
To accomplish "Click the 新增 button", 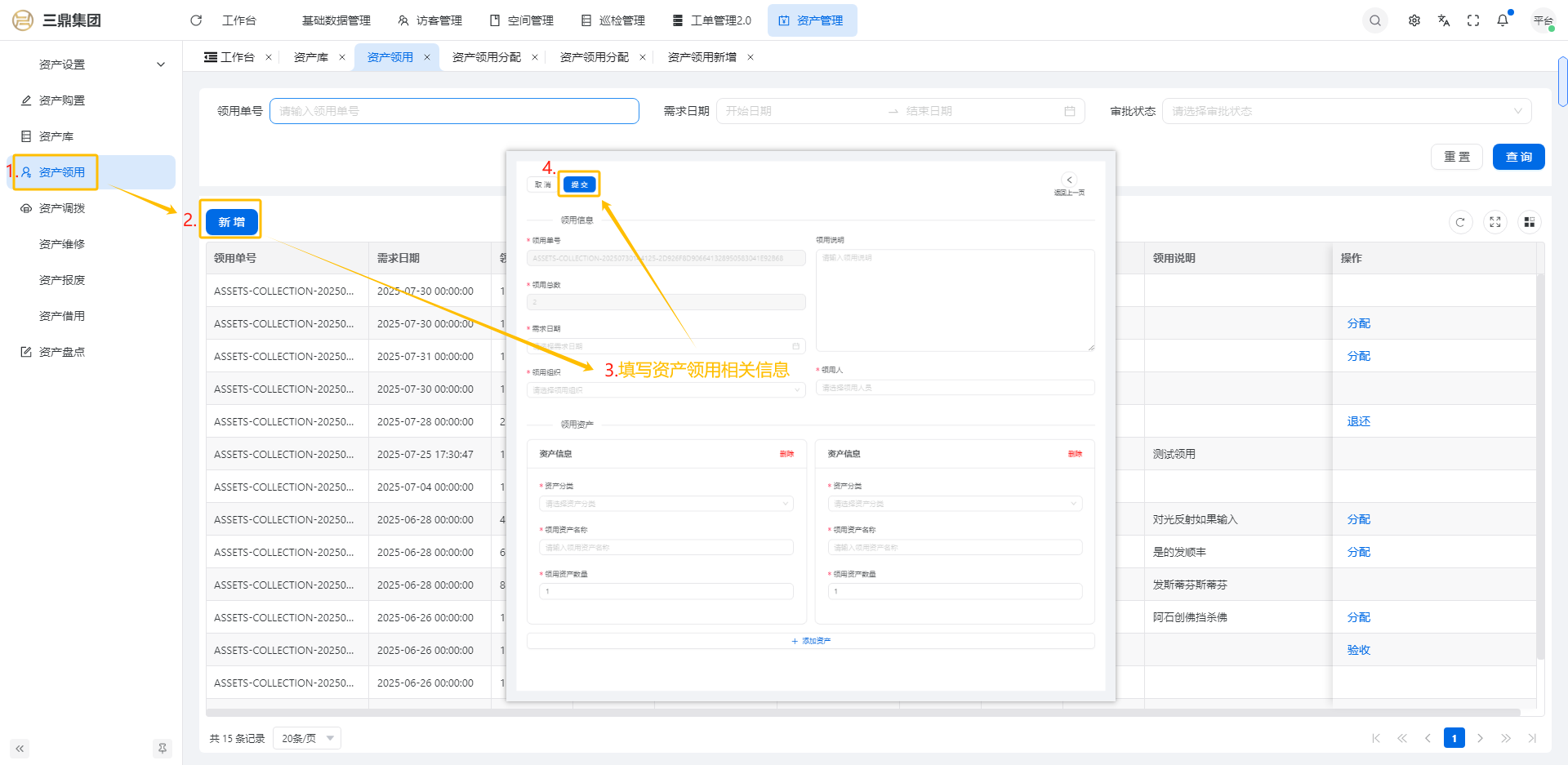I will tap(232, 221).
